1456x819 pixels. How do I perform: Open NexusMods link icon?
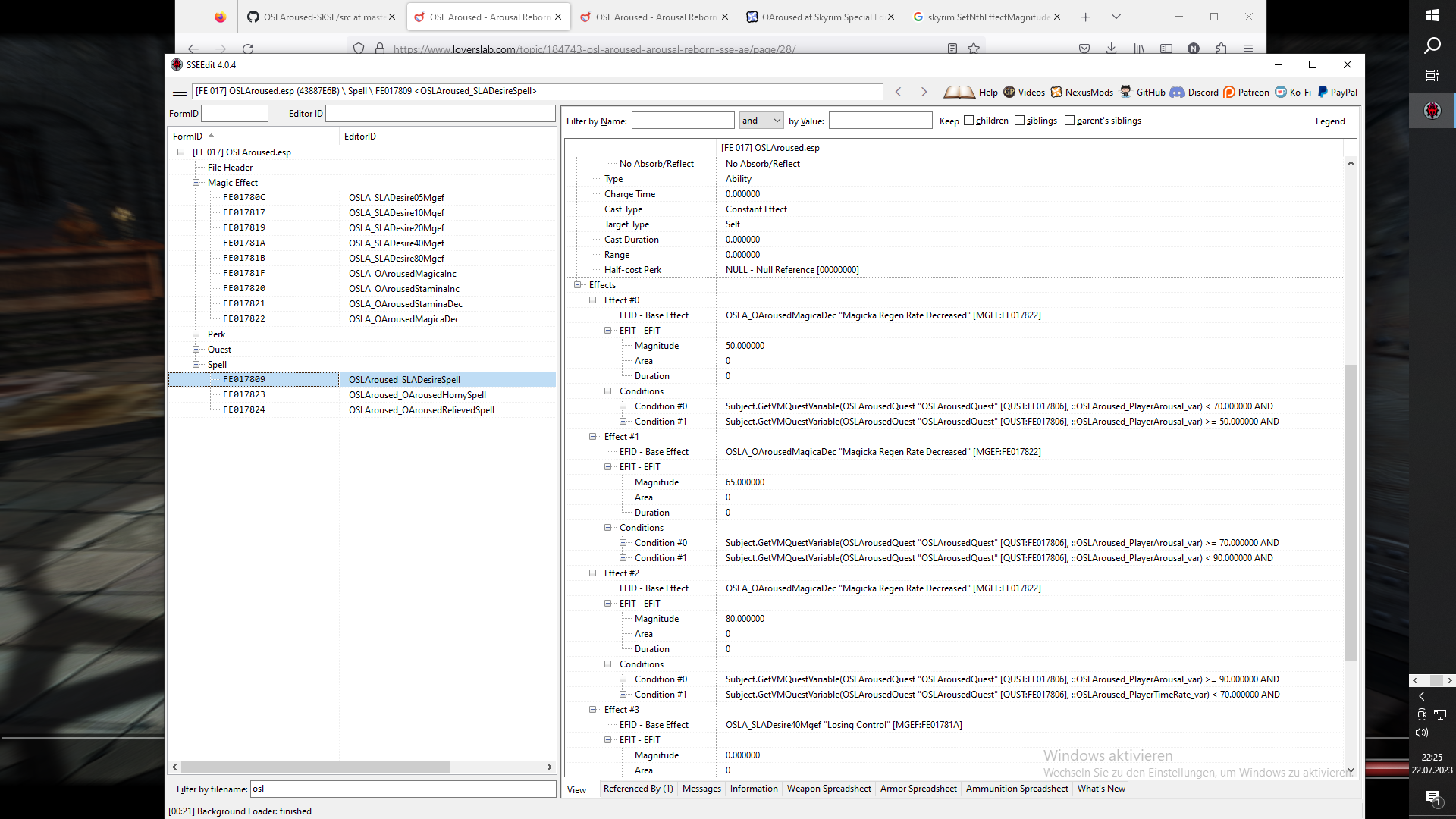click(x=1056, y=92)
